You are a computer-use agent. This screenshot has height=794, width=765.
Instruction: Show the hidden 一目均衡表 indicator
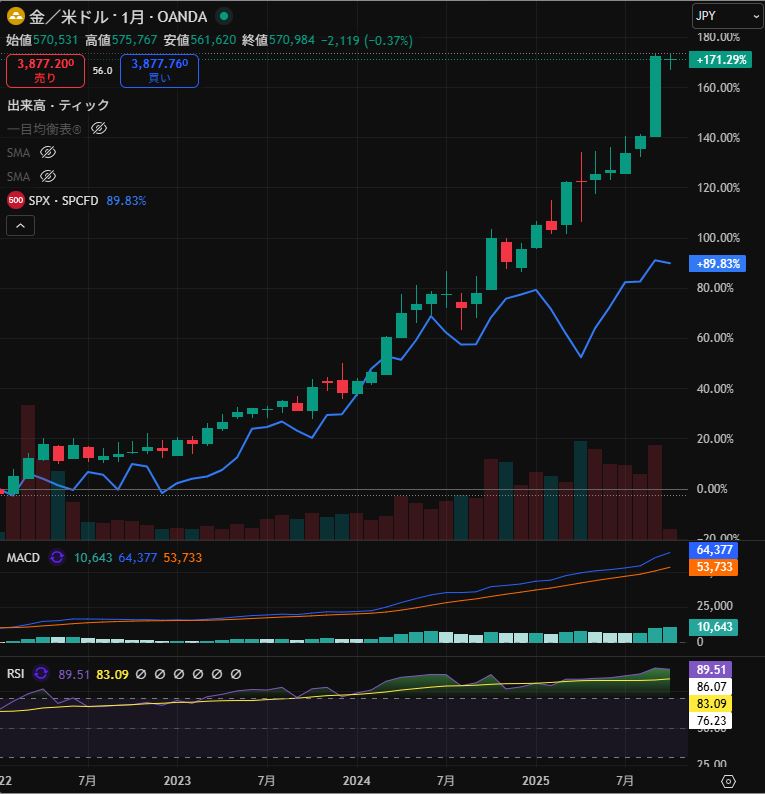98,128
